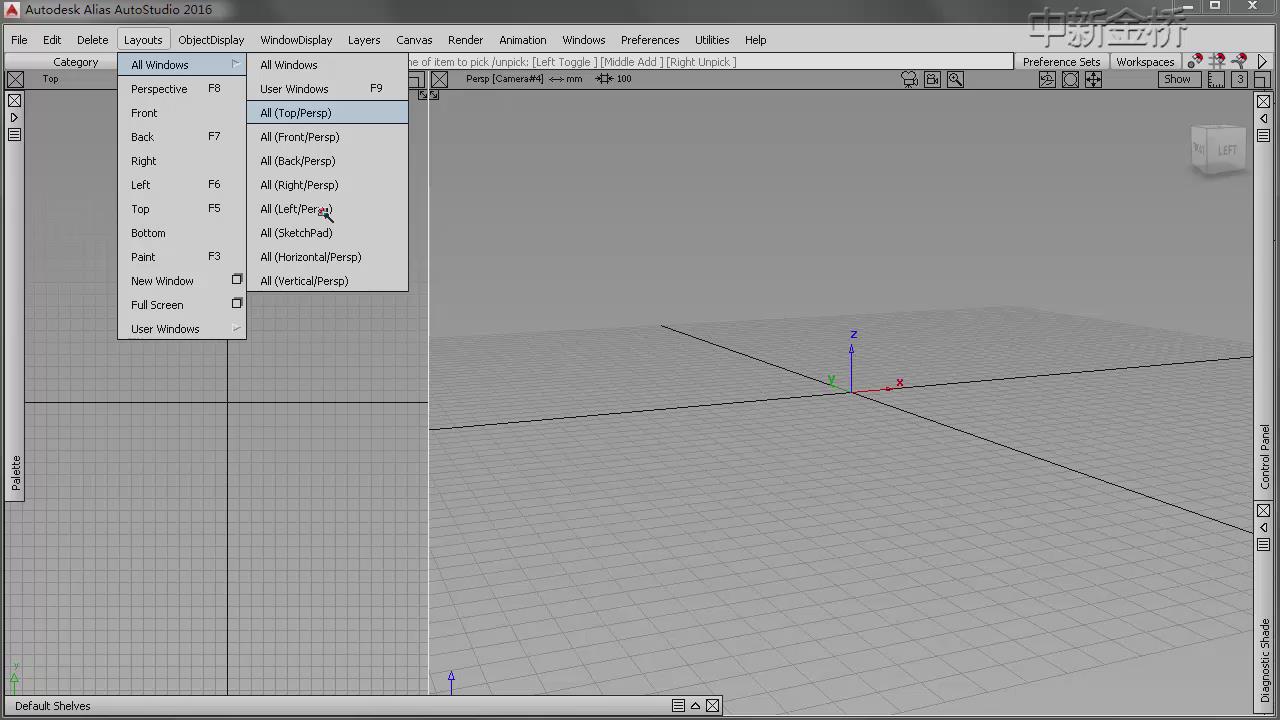This screenshot has width=1280, height=720.
Task: Choose All (Horizontal/Persp) layout
Action: click(x=328, y=257)
